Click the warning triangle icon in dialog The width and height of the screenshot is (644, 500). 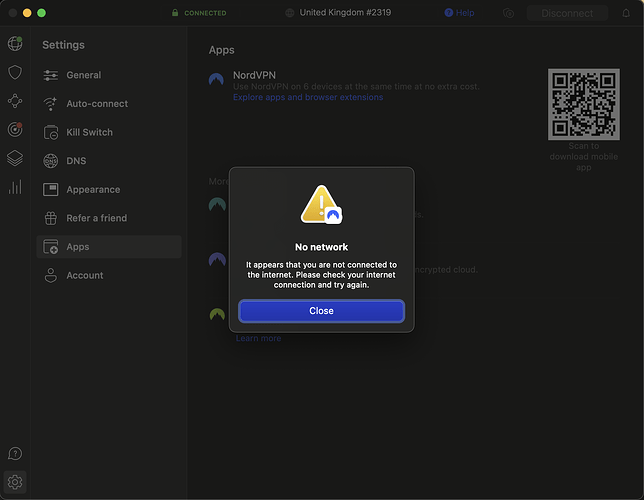click(x=321, y=204)
